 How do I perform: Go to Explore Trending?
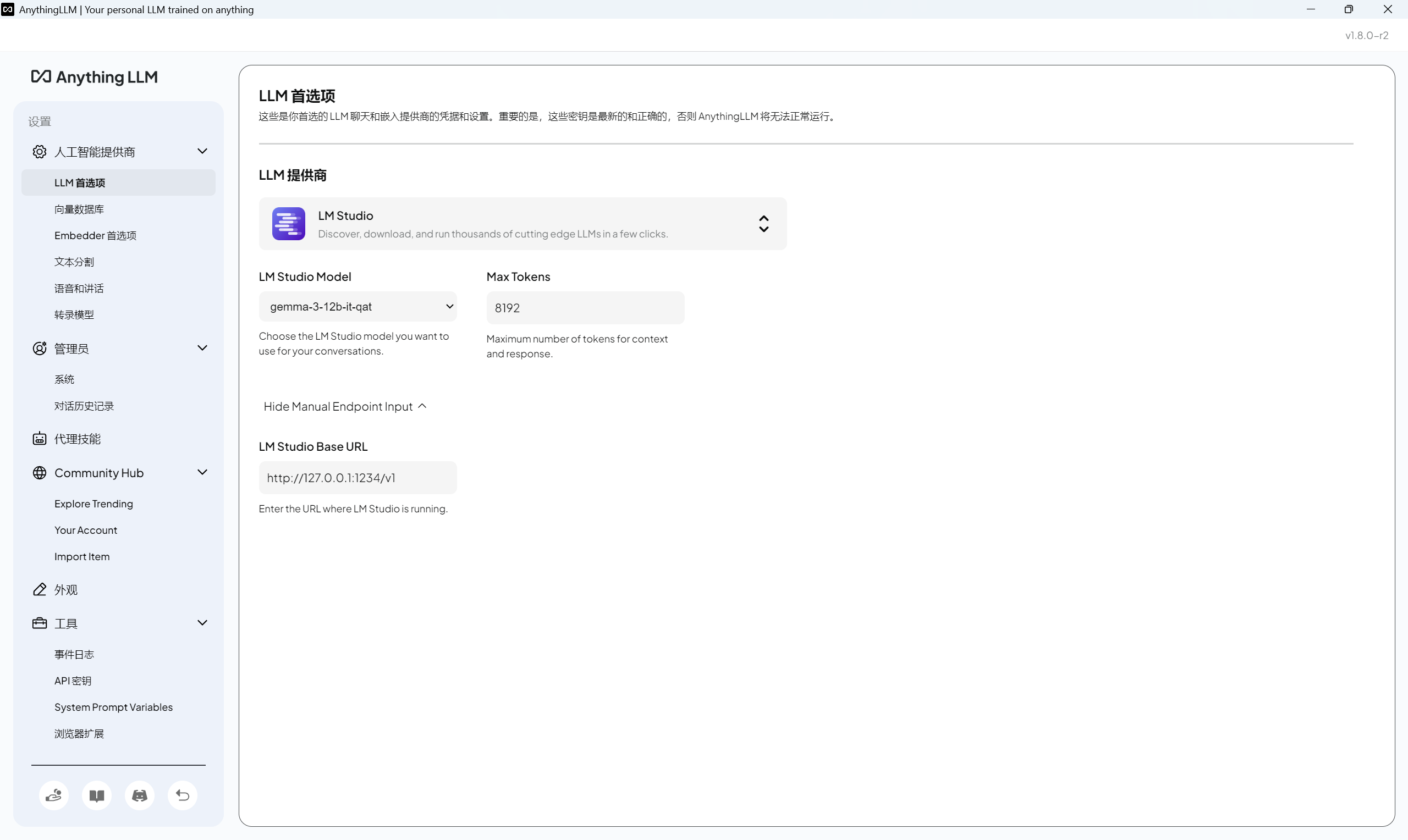(94, 504)
